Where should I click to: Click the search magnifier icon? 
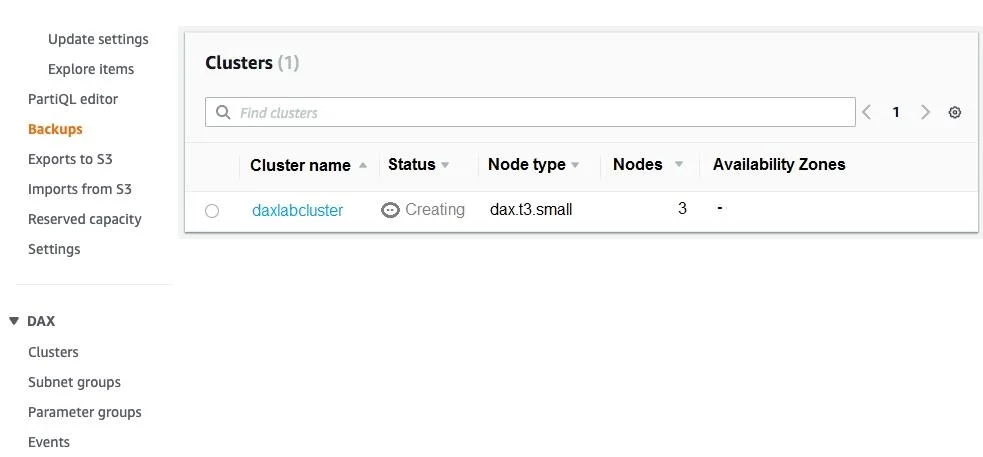pyautogui.click(x=223, y=112)
